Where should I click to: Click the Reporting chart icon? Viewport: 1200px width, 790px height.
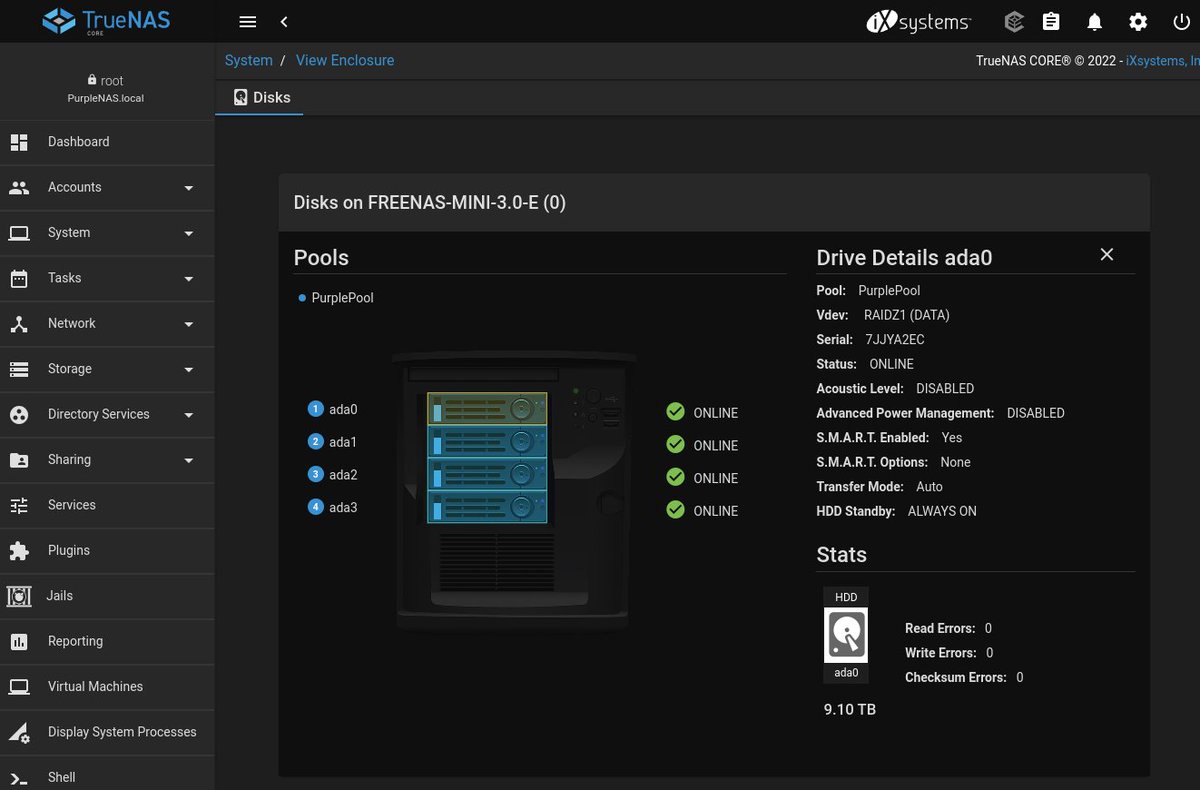coord(19,641)
